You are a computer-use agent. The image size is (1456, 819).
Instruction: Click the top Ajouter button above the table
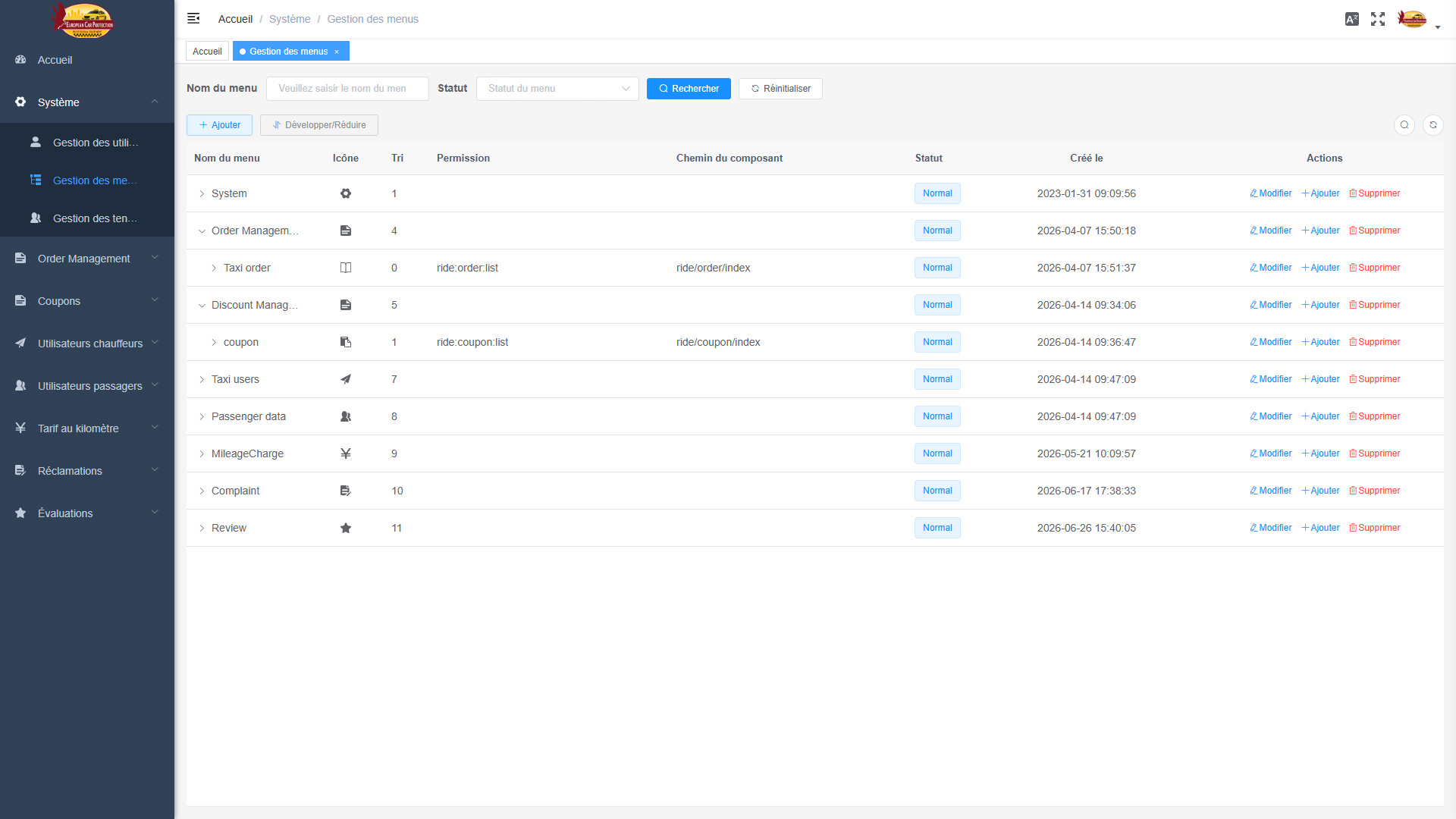point(219,125)
